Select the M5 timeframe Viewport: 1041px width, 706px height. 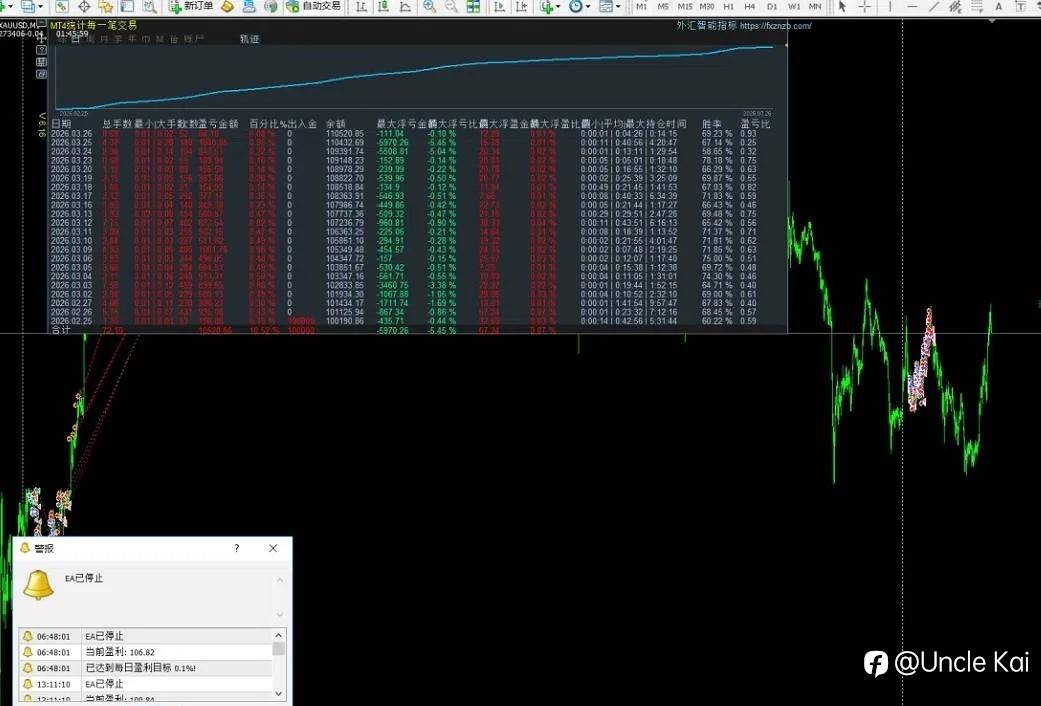pos(663,7)
